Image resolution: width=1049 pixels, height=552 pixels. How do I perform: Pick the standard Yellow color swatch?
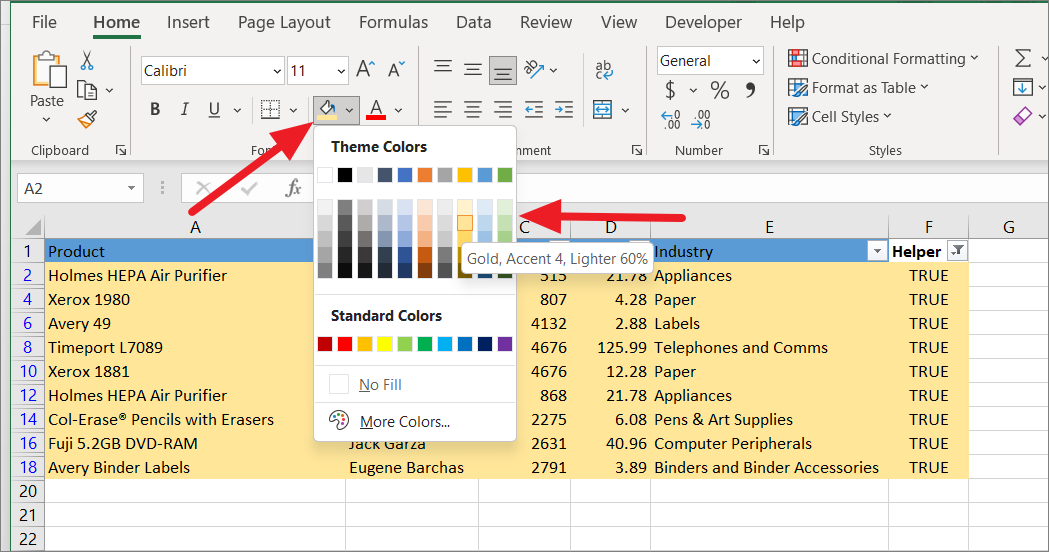pyautogui.click(x=385, y=344)
